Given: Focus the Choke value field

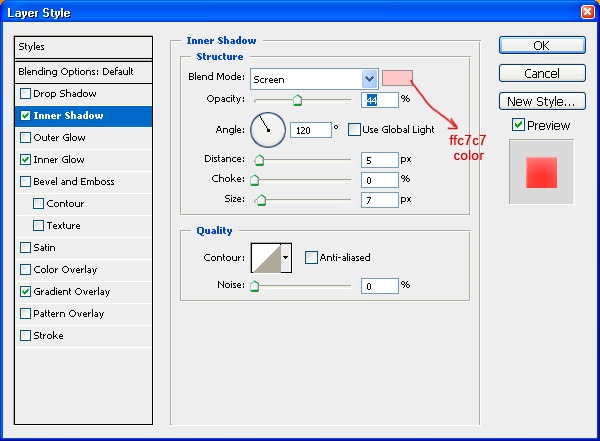Looking at the screenshot, I should click(x=380, y=180).
